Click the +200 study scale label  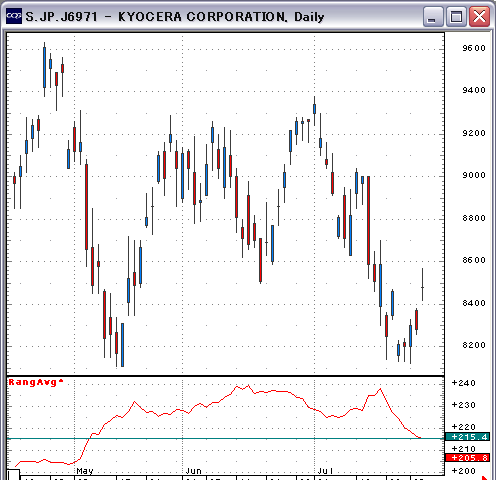463,471
